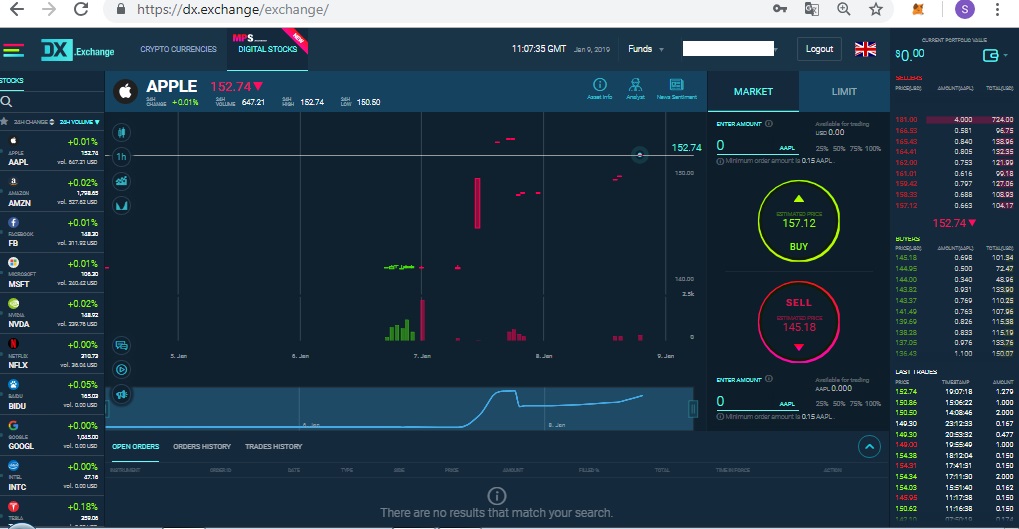Open the browser zoom magnifier icon

tap(844, 9)
